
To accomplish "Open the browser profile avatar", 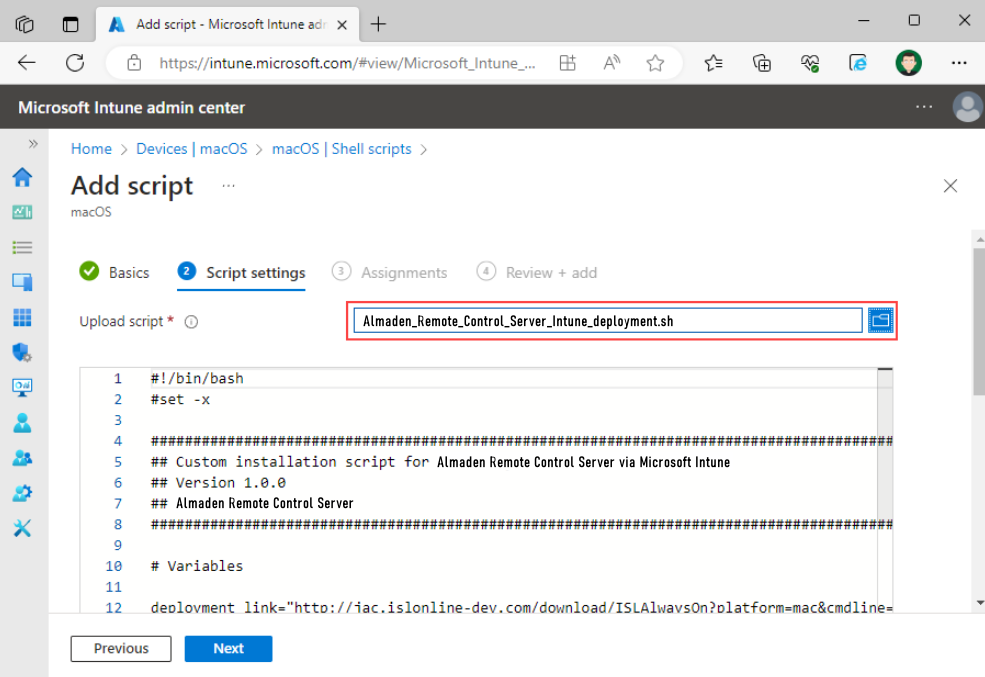I will coord(908,63).
